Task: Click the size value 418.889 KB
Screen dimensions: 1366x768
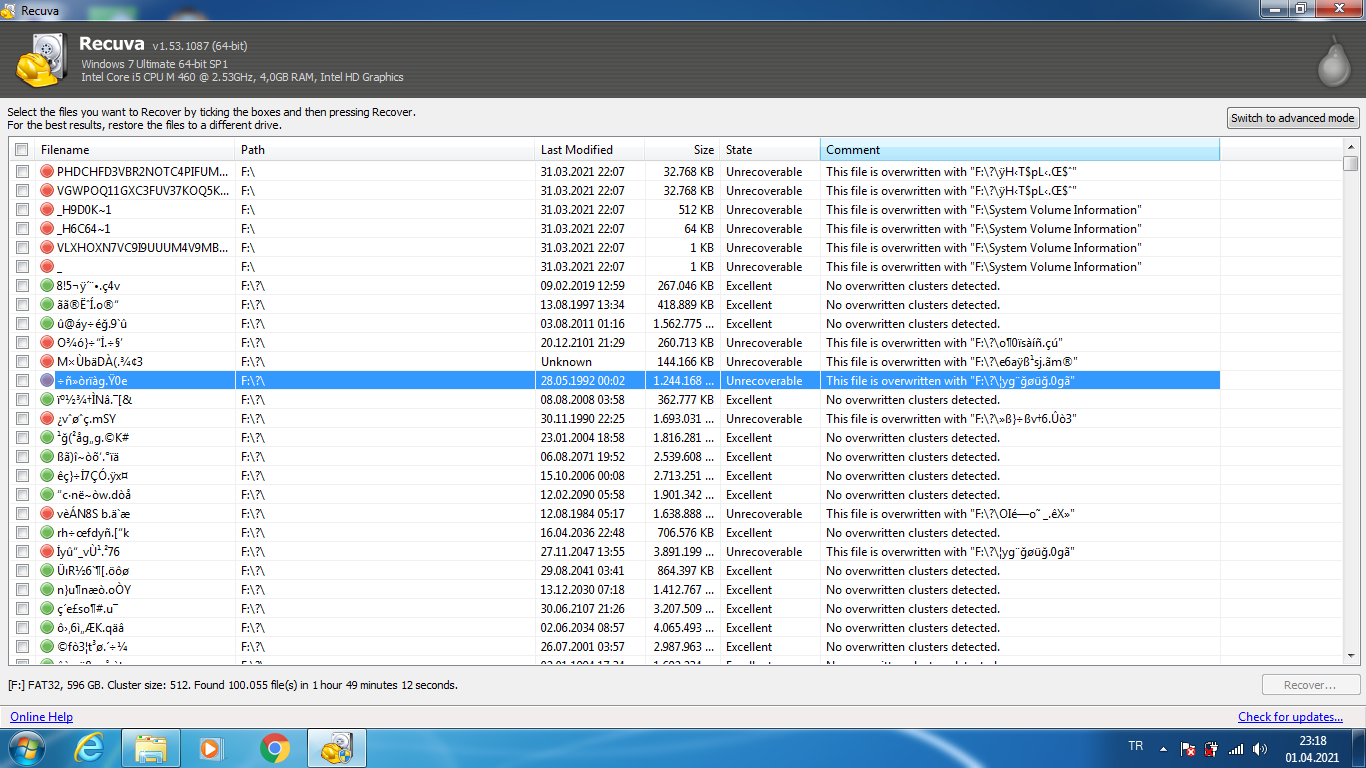Action: (x=685, y=305)
